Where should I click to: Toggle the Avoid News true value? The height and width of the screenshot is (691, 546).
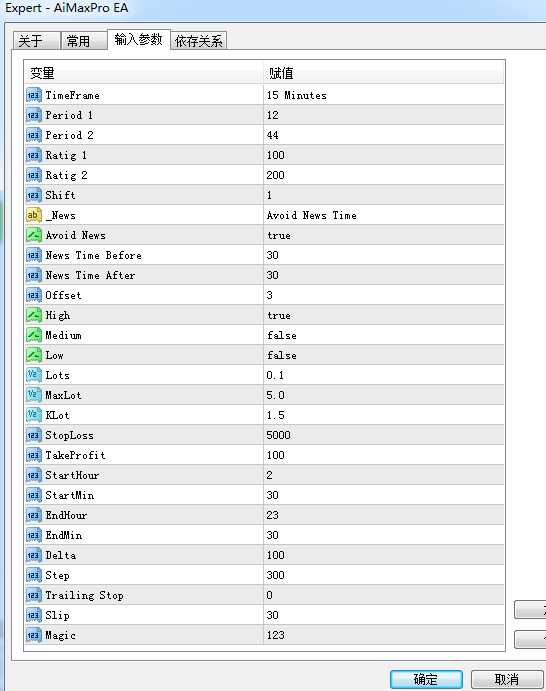tap(383, 235)
